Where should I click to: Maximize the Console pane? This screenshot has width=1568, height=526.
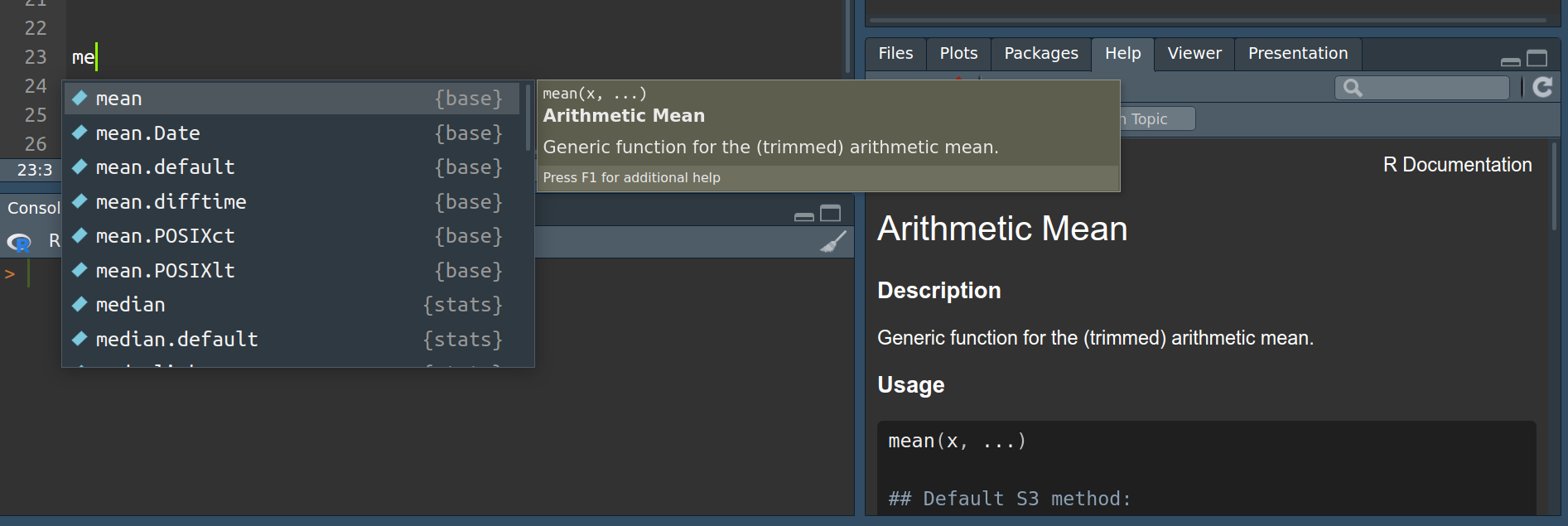pos(830,214)
